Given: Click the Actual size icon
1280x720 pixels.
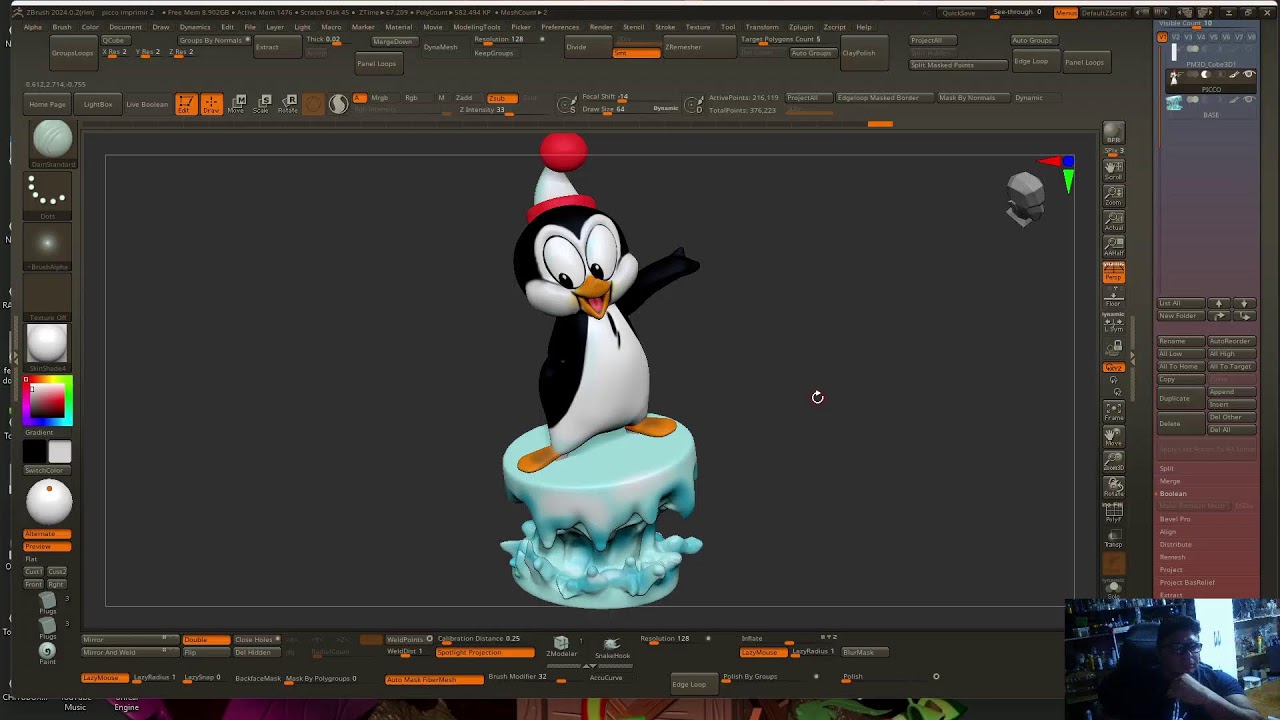Looking at the screenshot, I should tap(1113, 221).
